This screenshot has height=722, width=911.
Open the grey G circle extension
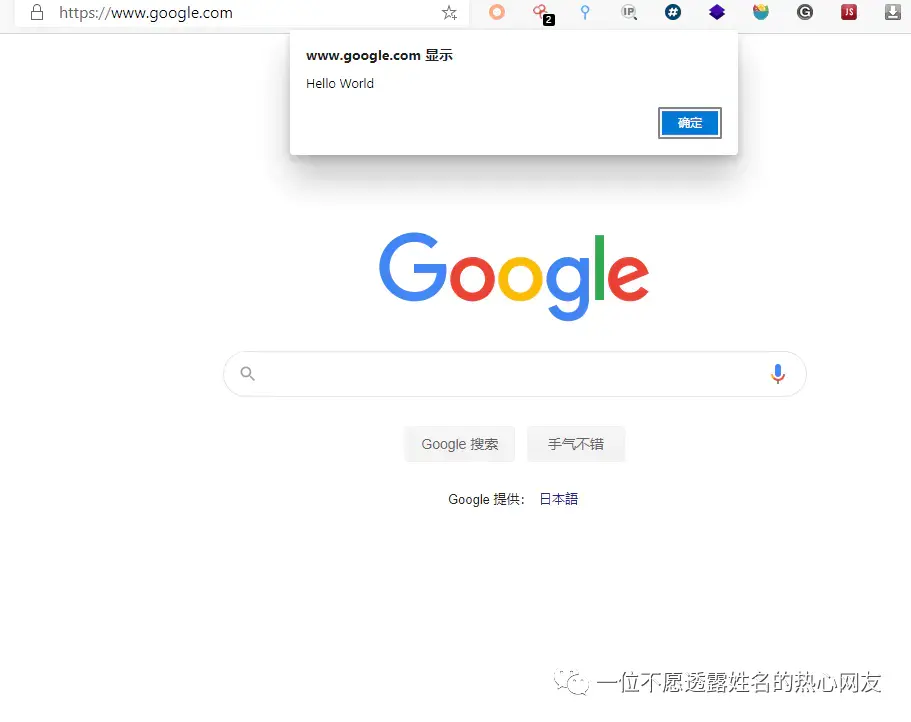[x=805, y=12]
